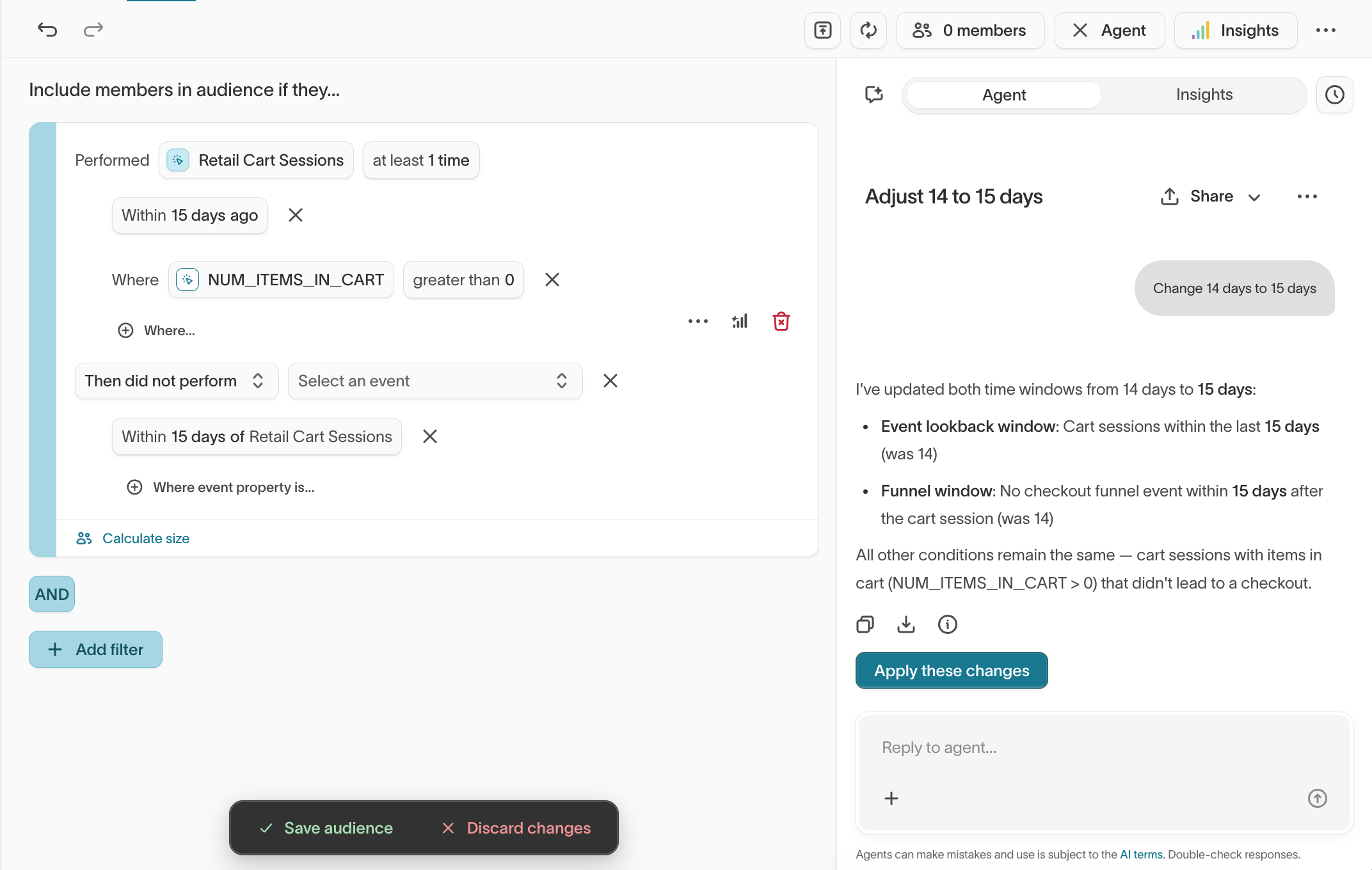Copy the agent response
The height and width of the screenshot is (870, 1372).
pos(865,624)
